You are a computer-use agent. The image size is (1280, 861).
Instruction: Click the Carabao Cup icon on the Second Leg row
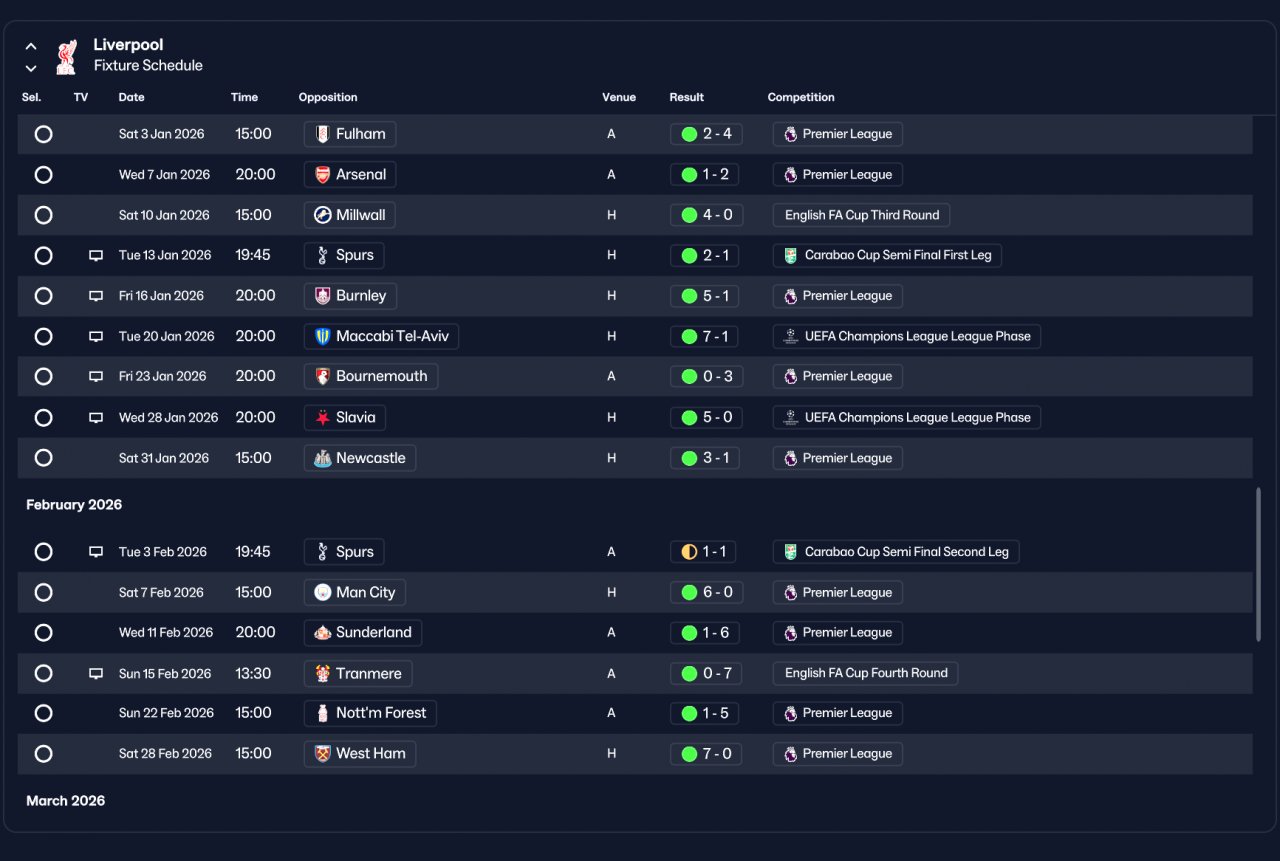click(x=791, y=551)
